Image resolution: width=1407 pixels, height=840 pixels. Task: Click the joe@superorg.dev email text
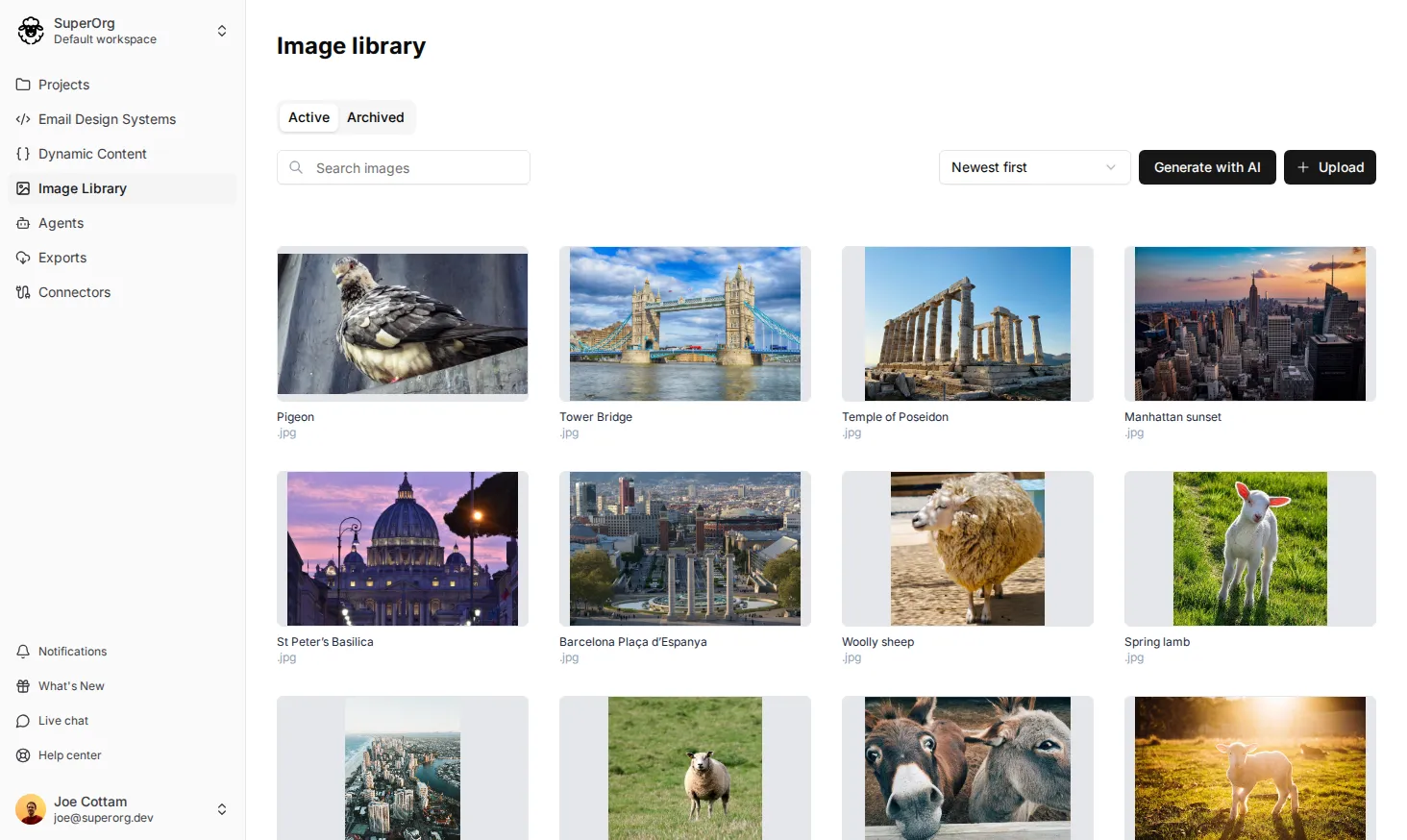point(104,818)
